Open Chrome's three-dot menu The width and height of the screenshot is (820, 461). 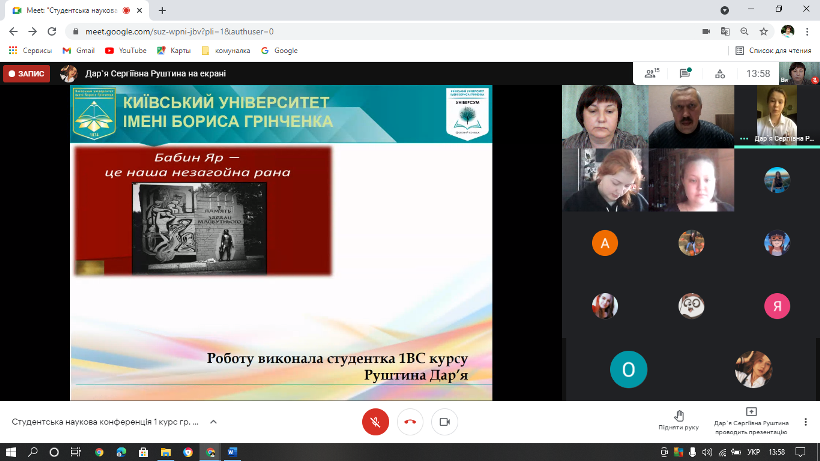point(807,31)
